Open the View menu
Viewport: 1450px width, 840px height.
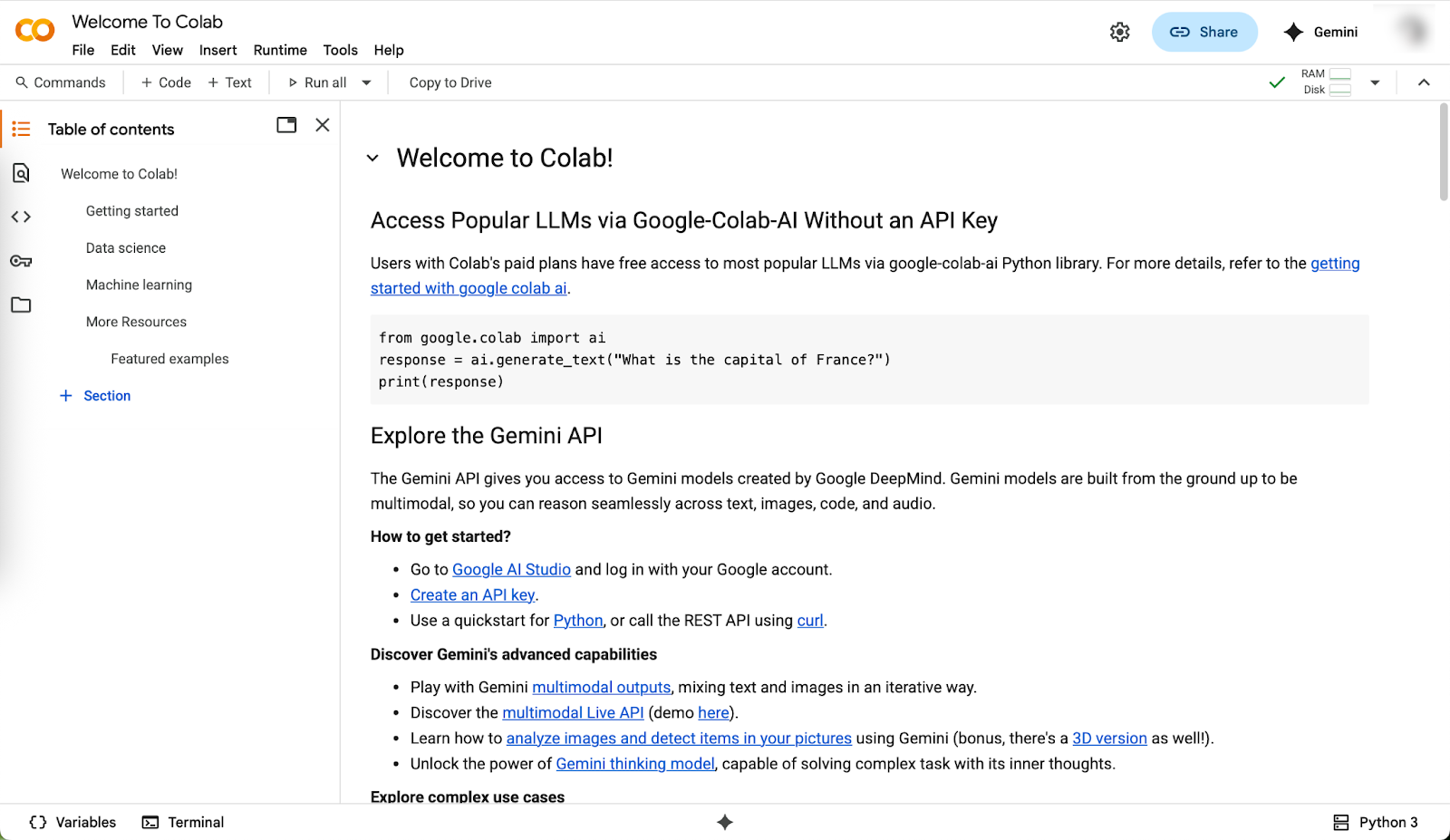168,50
